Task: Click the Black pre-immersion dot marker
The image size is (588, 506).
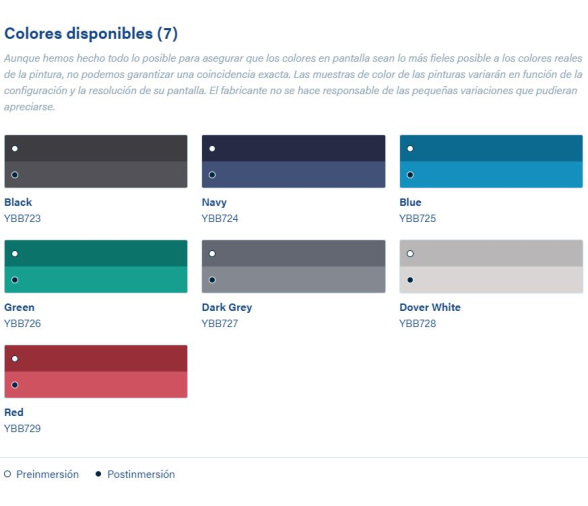Action: point(15,149)
